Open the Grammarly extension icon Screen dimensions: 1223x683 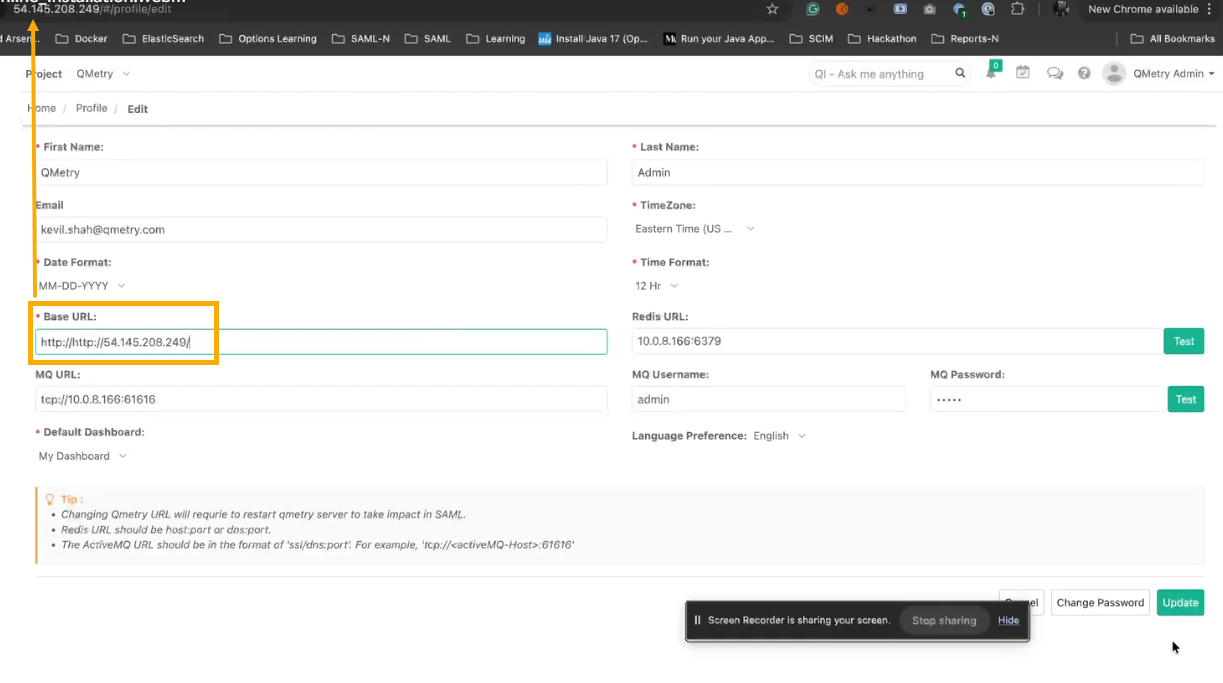click(x=813, y=9)
